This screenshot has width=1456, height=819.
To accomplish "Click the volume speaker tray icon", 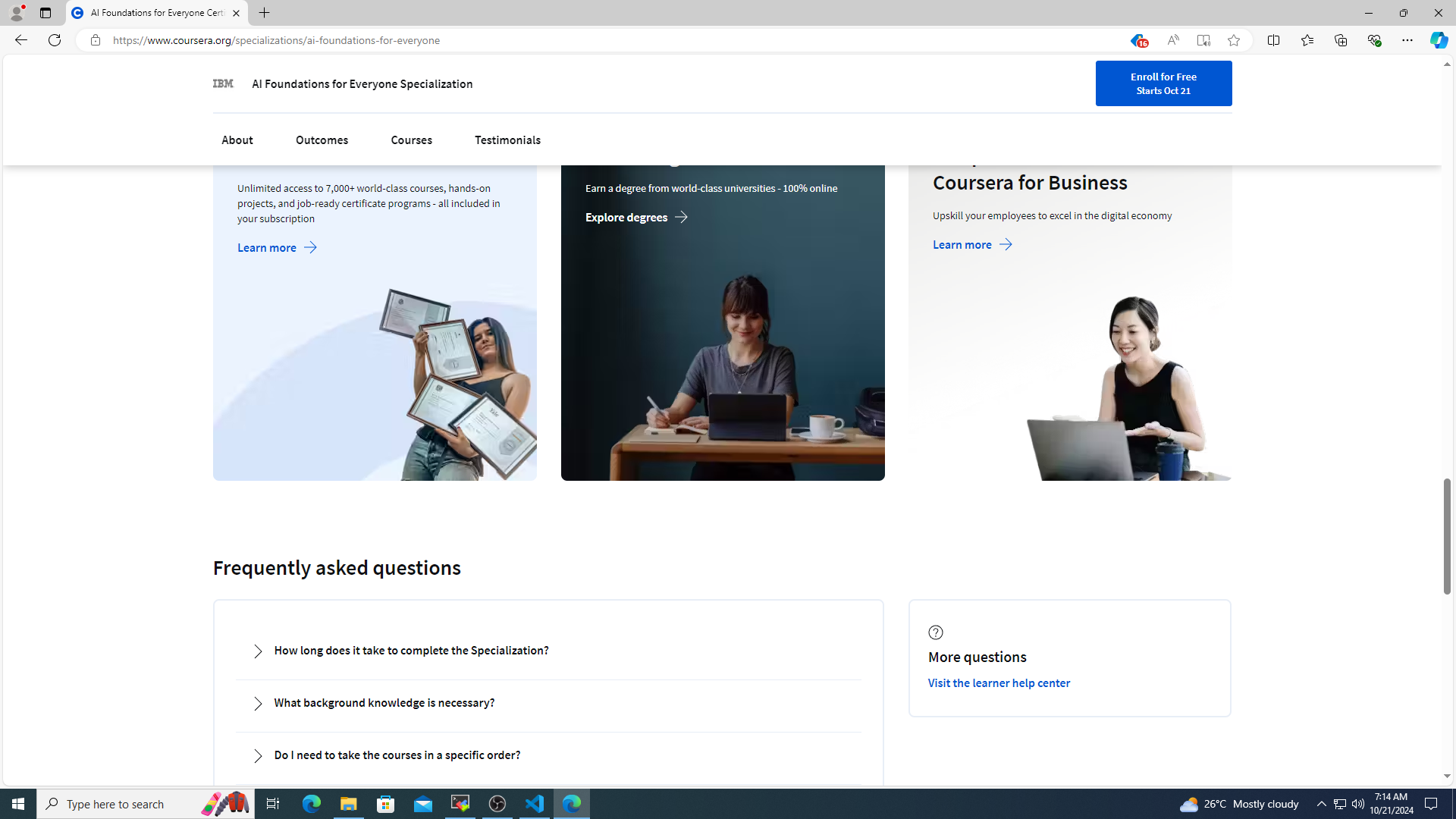I will point(1357,804).
